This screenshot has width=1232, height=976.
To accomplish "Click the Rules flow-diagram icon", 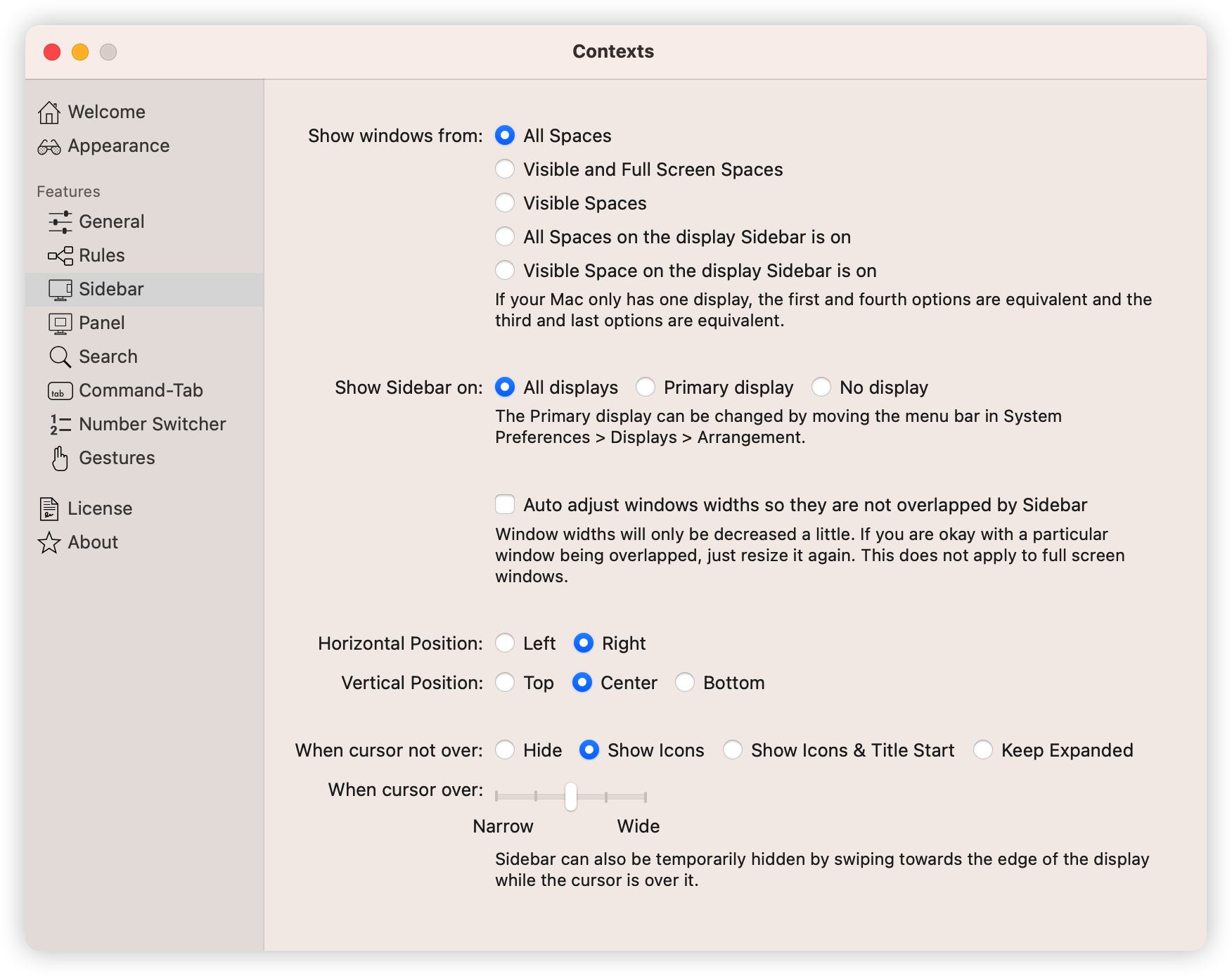I will point(60,256).
